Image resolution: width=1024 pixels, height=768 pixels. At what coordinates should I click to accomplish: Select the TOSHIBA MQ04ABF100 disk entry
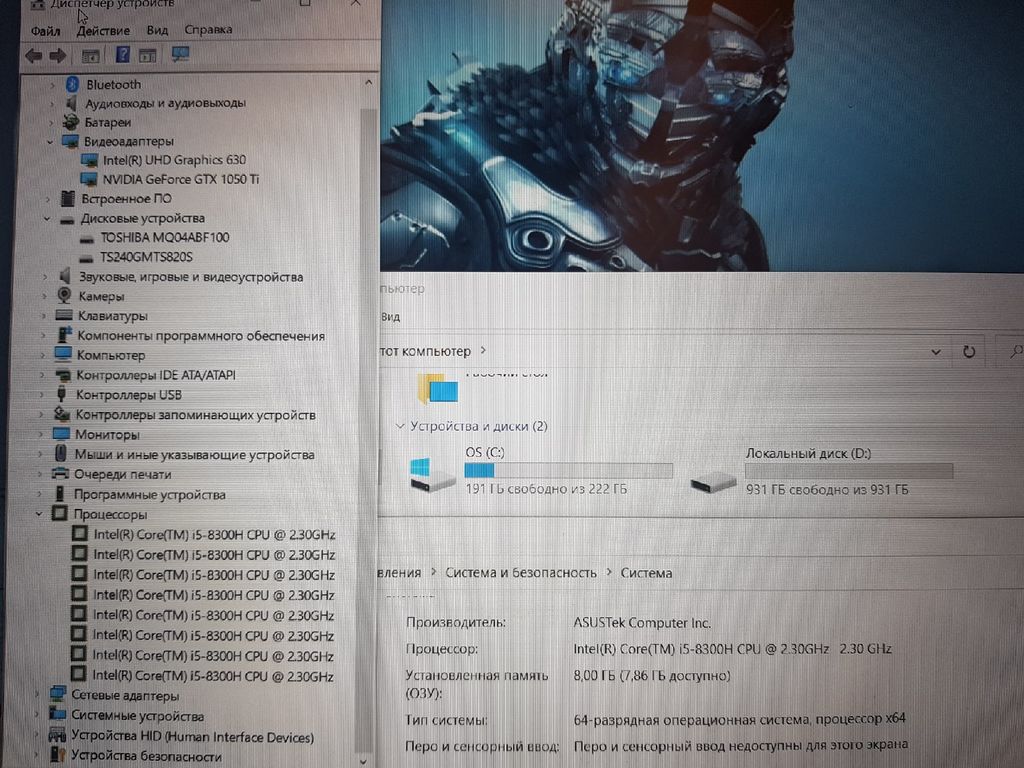click(164, 238)
